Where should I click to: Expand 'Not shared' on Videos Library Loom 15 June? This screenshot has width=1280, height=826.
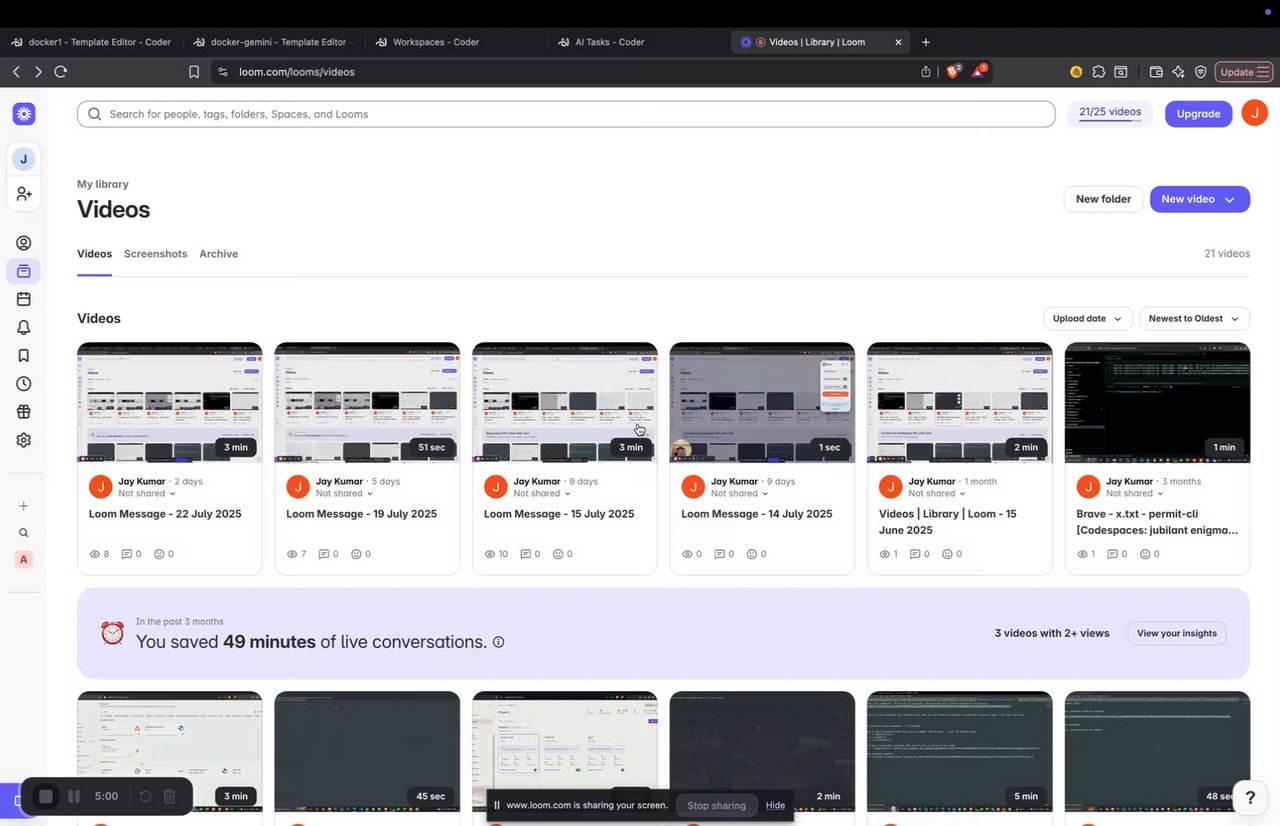[938, 493]
